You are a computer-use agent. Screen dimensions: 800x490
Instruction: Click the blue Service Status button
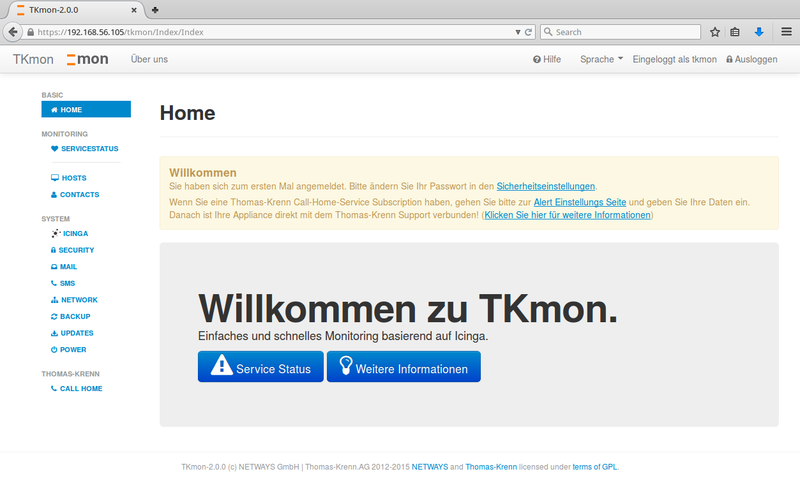coord(261,366)
